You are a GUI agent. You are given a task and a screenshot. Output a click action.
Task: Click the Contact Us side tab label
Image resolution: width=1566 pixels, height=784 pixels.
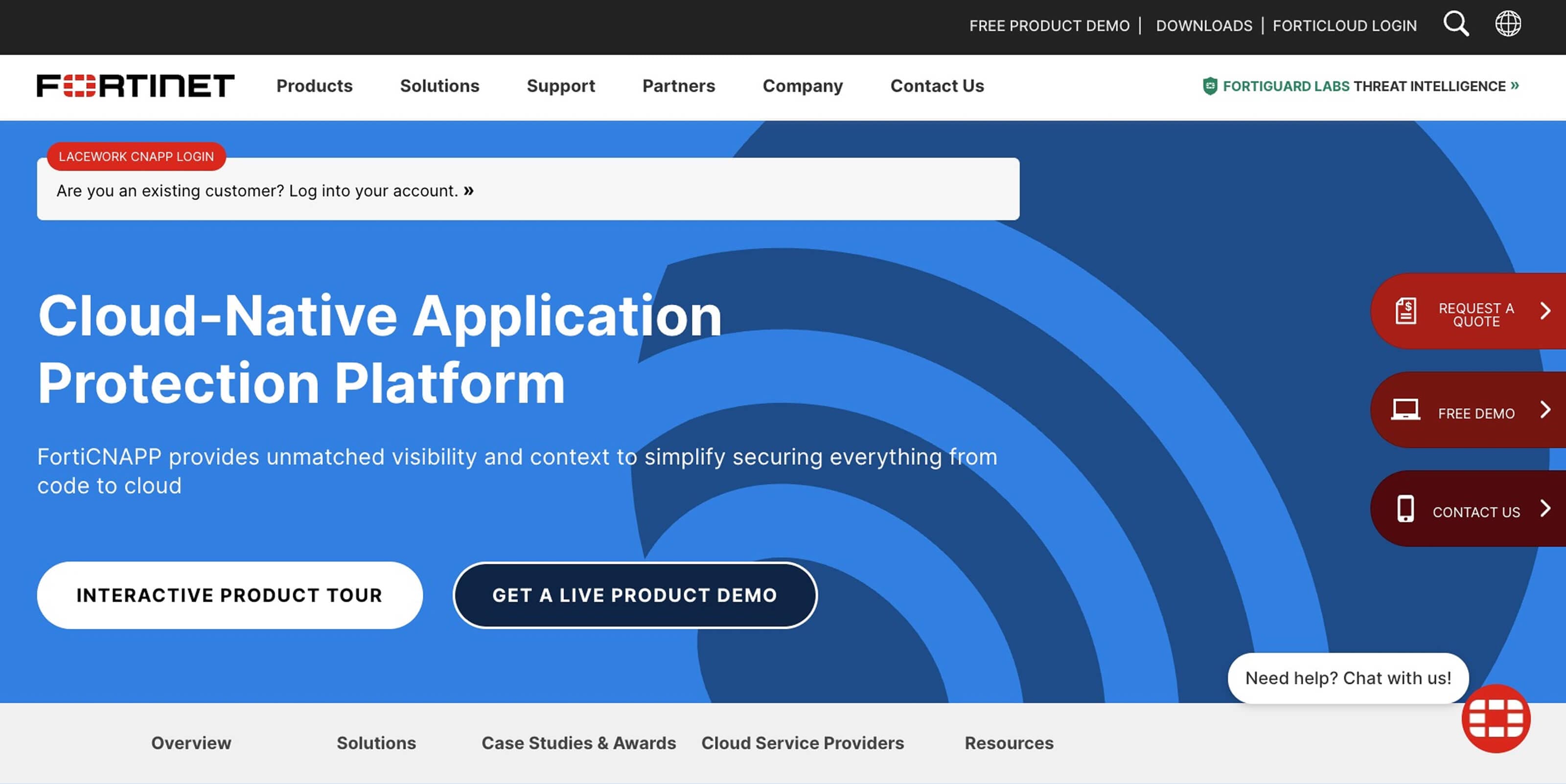click(1476, 512)
